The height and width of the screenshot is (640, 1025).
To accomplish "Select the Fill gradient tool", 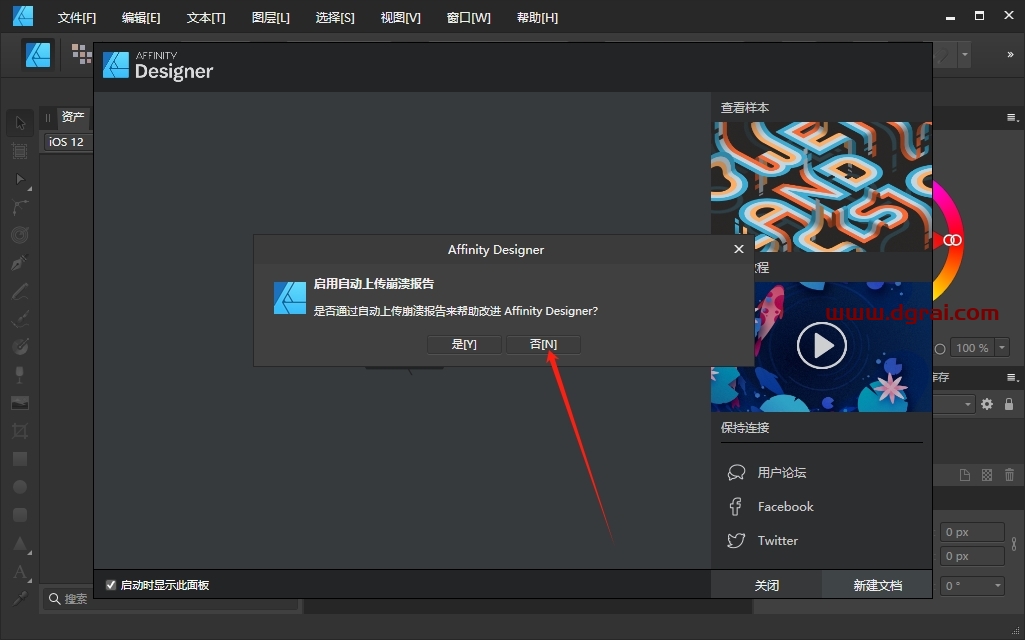I will 20,346.
